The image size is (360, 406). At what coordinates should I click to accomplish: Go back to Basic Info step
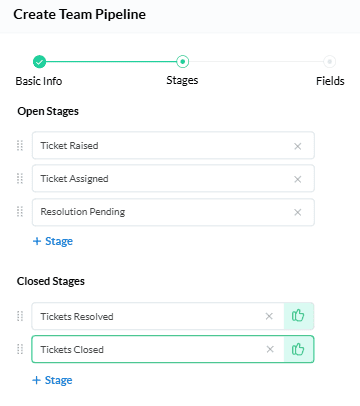coord(39,62)
